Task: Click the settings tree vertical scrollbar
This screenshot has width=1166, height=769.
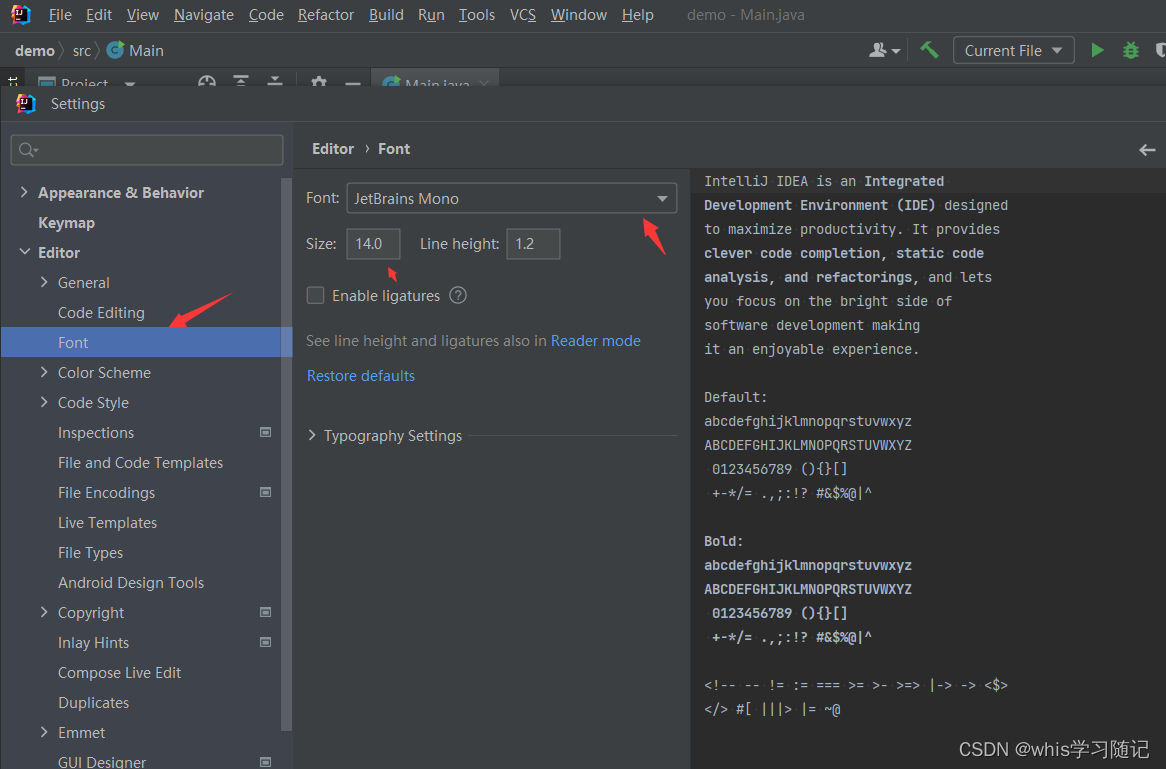Action: (x=286, y=454)
